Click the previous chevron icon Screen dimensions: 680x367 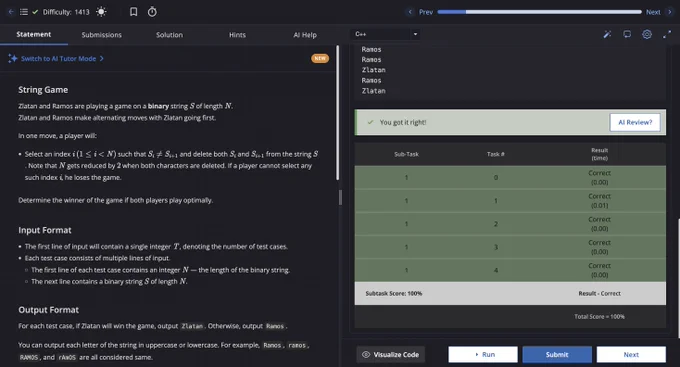tap(410, 12)
